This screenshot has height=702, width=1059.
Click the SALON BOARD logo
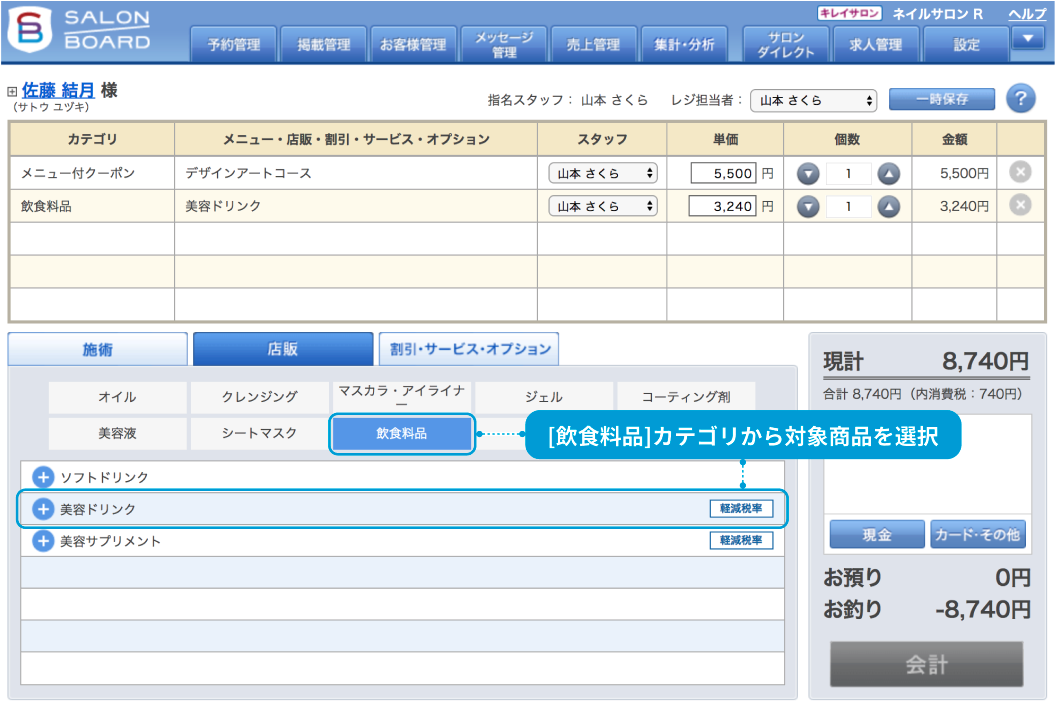tap(80, 31)
